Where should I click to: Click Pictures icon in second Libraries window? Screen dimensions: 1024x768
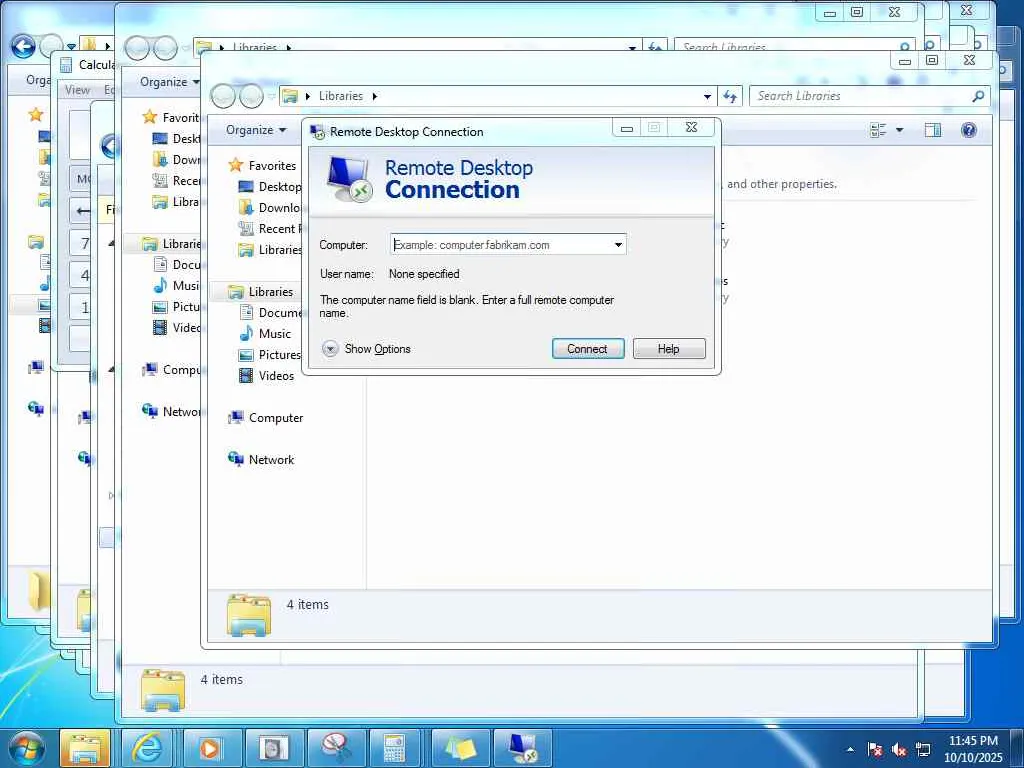click(159, 306)
